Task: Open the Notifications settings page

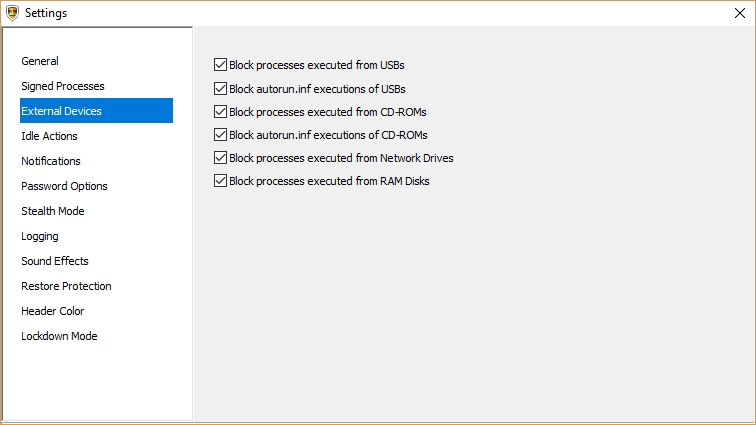Action: pos(51,161)
